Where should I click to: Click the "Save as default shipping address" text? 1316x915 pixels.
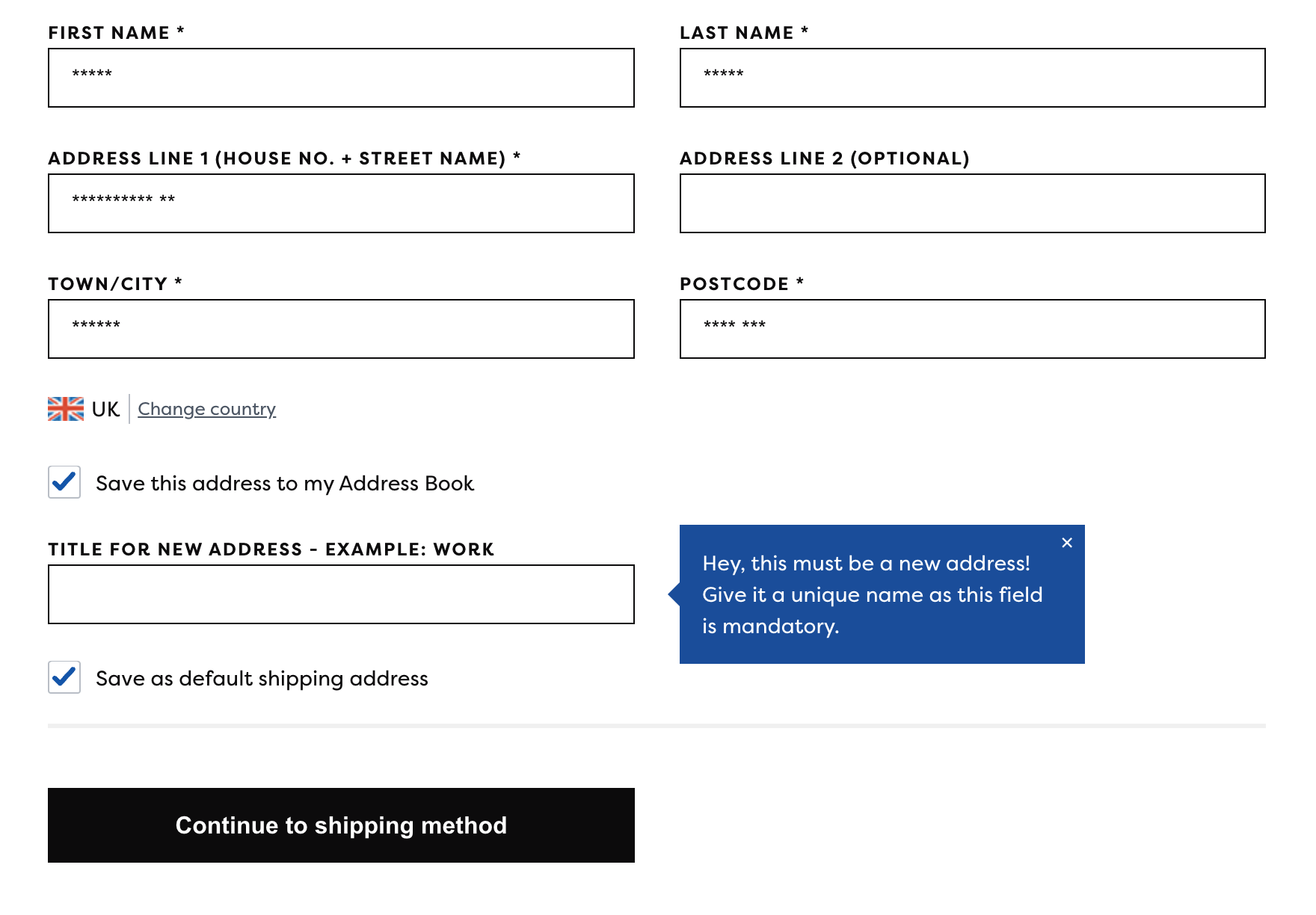(262, 679)
